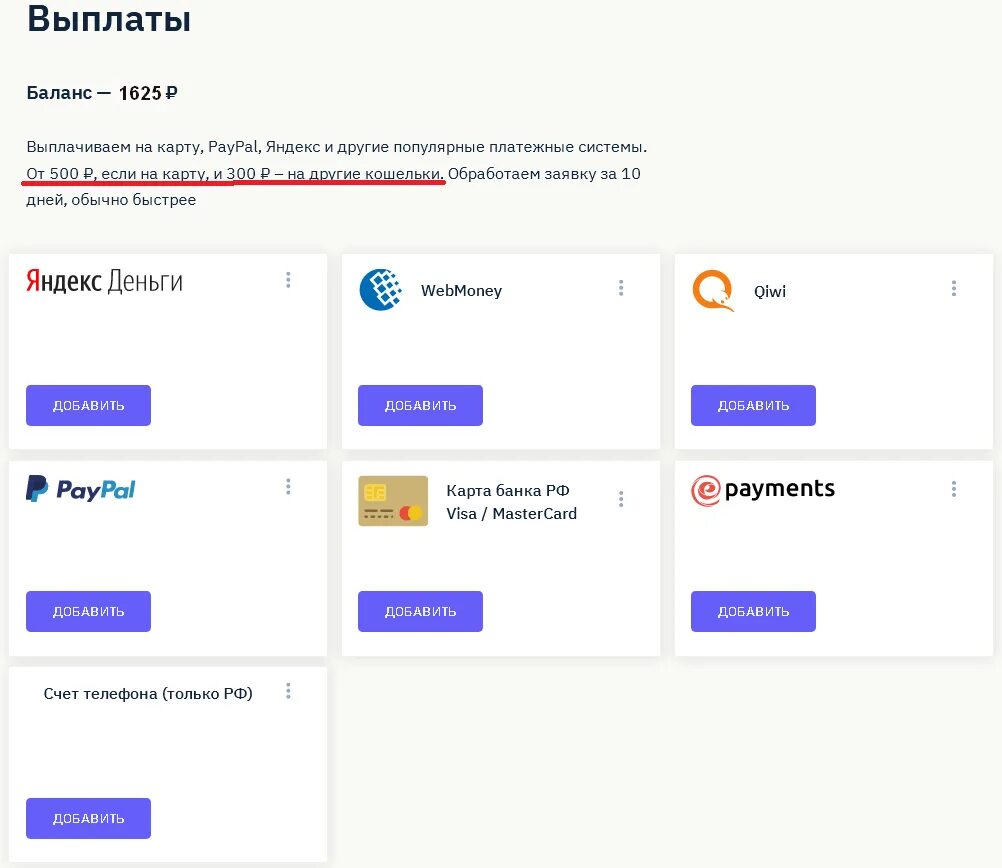Click the "Баланс — 1625 ₽" text
Screen dimensions: 1002x868
click(102, 93)
